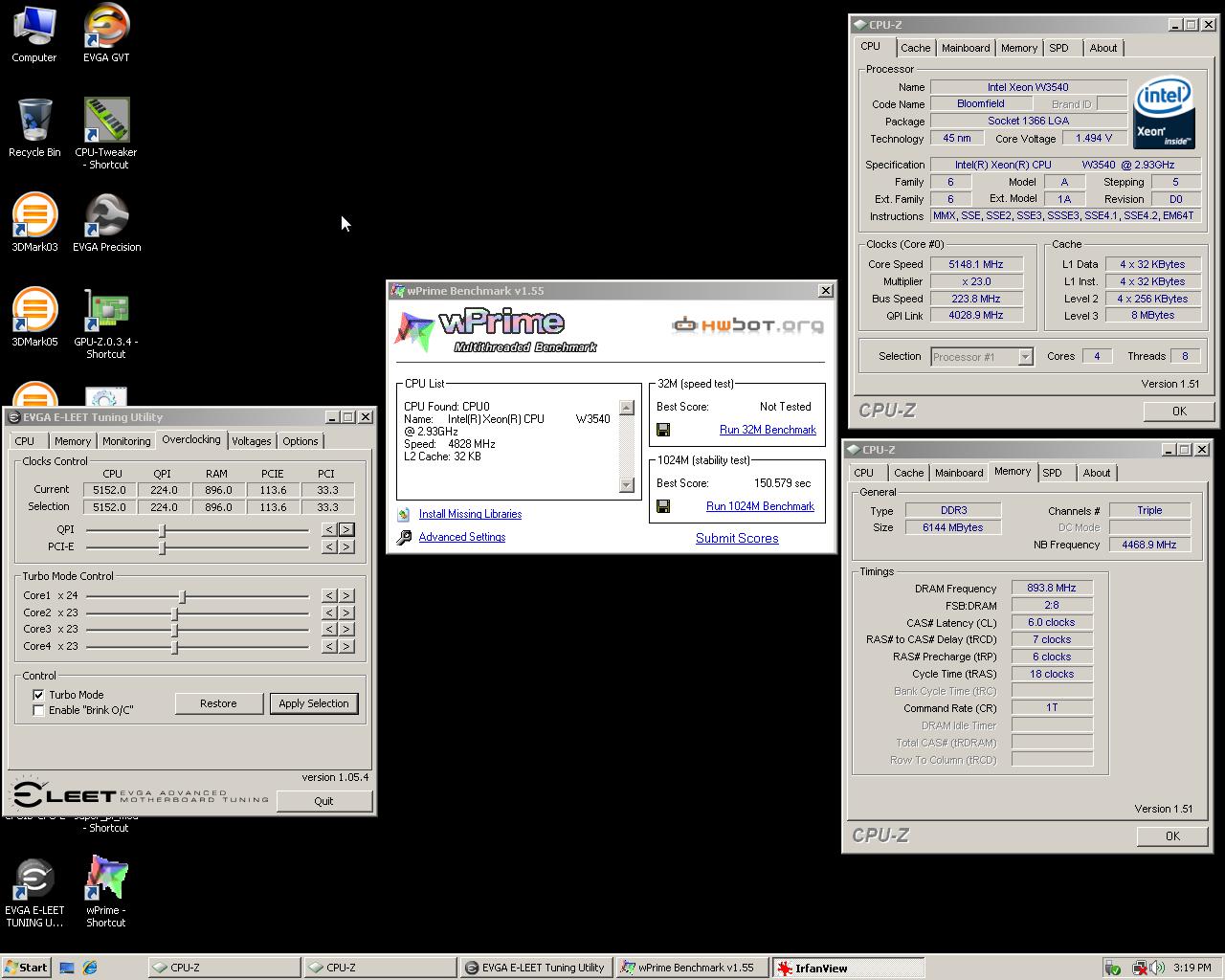The width and height of the screenshot is (1225, 980).
Task: Decrease the Core4 multiplier with the left arrow
Action: (x=329, y=646)
